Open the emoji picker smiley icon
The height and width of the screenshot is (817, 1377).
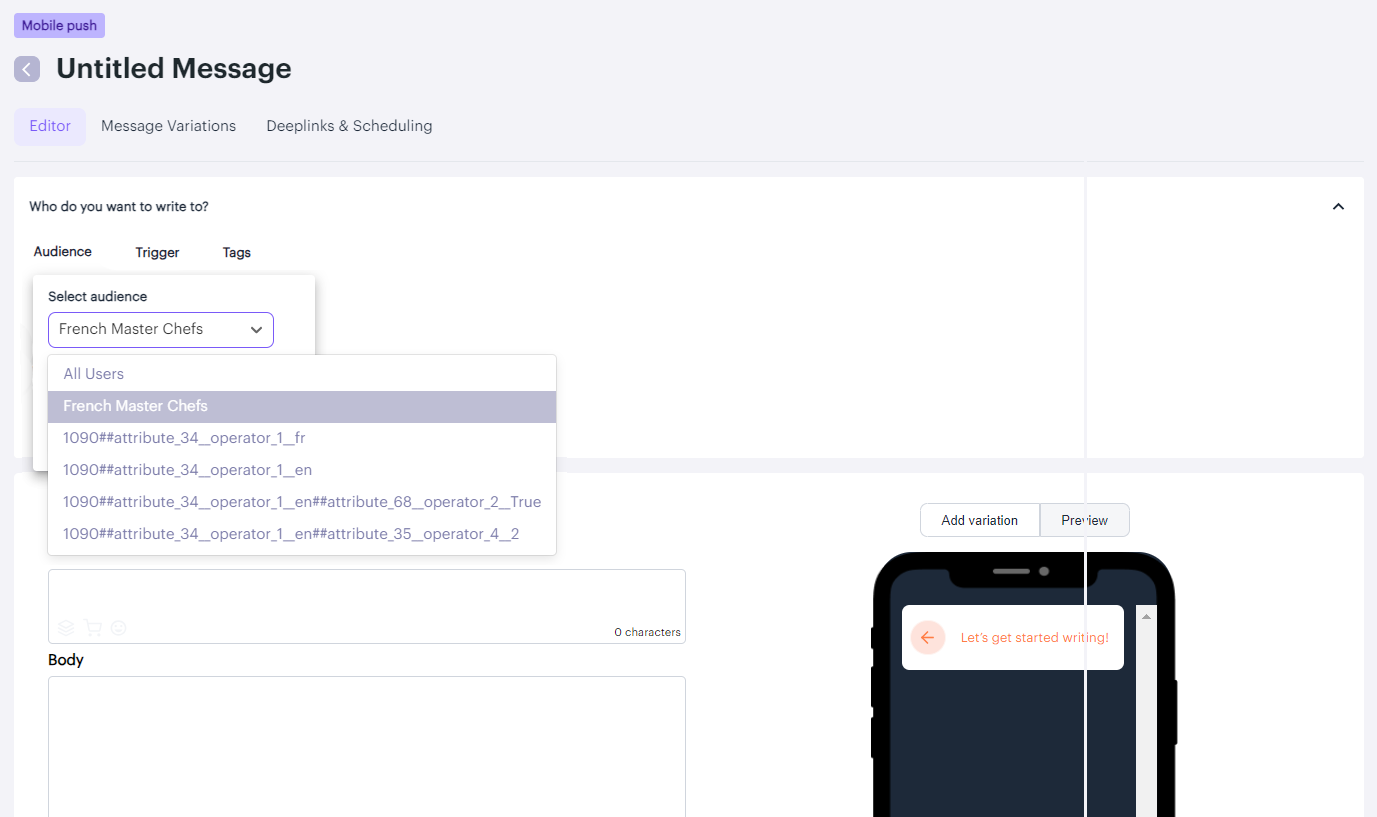tap(119, 628)
